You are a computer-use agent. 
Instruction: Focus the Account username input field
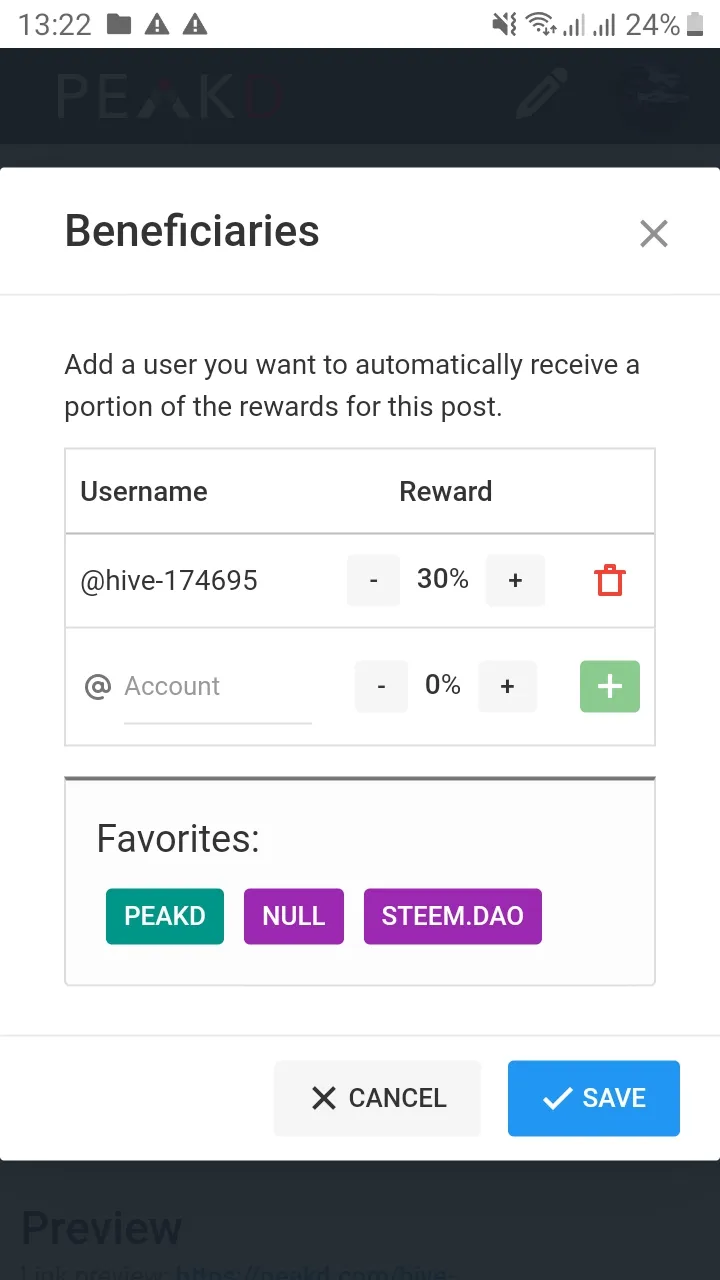pos(218,687)
